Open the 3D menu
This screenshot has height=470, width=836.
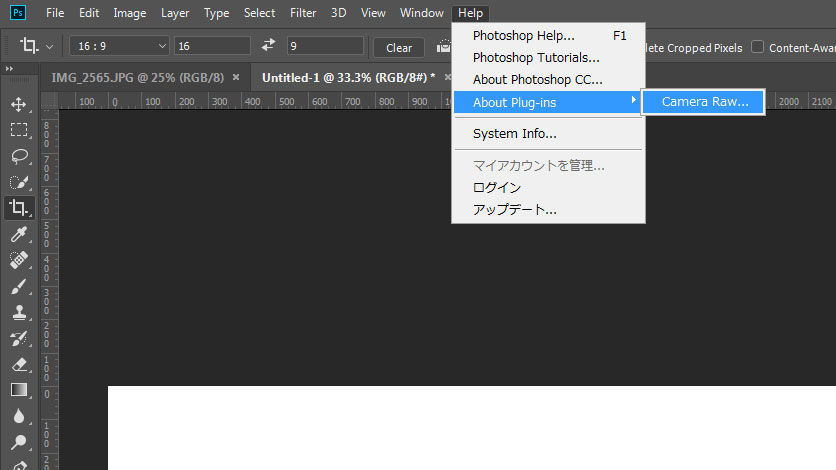pos(338,13)
